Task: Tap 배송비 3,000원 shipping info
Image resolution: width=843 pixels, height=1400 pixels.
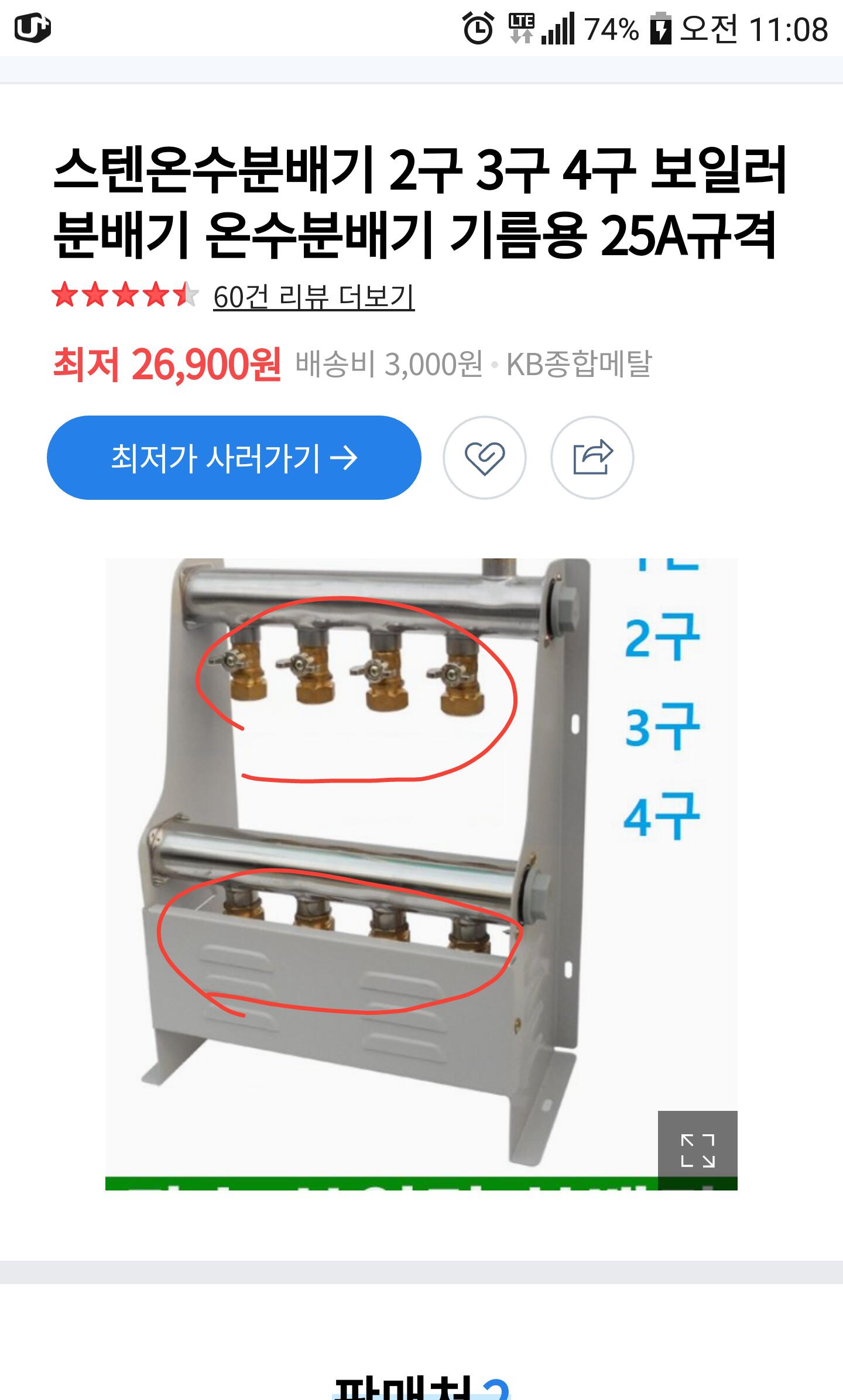Action: coord(389,365)
